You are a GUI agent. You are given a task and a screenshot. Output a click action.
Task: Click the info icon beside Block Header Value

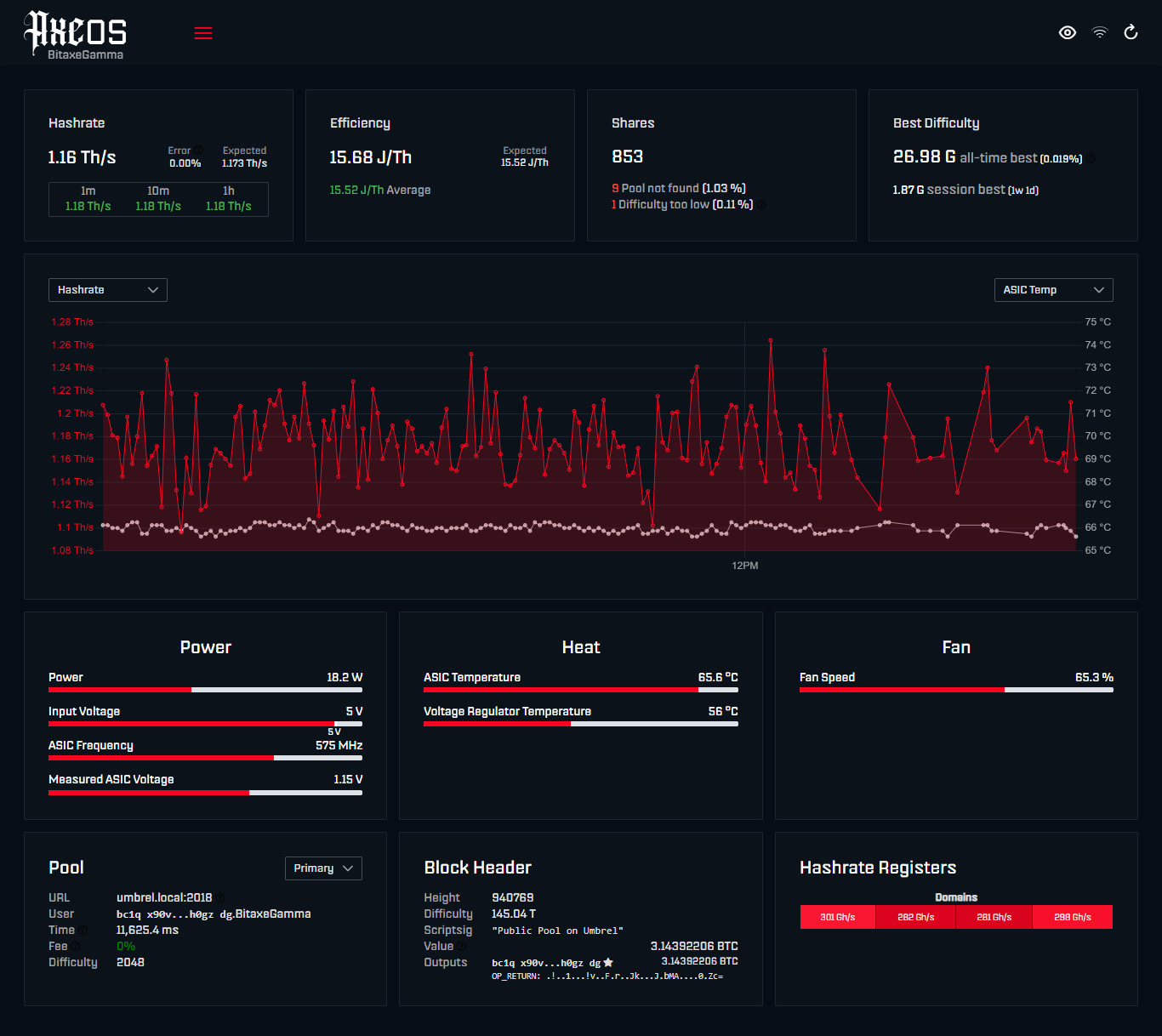462,946
